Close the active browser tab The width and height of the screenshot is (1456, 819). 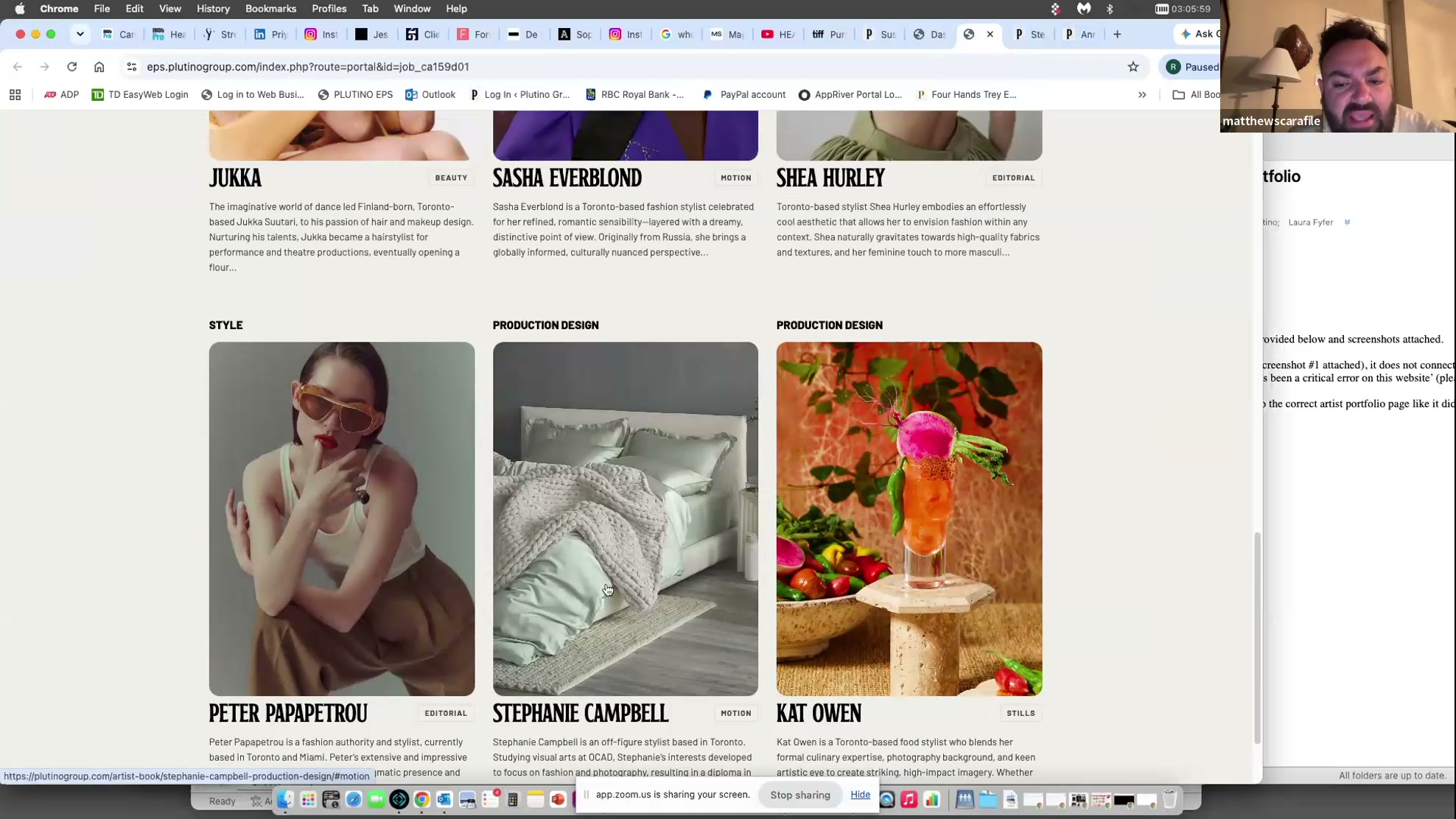click(x=990, y=34)
